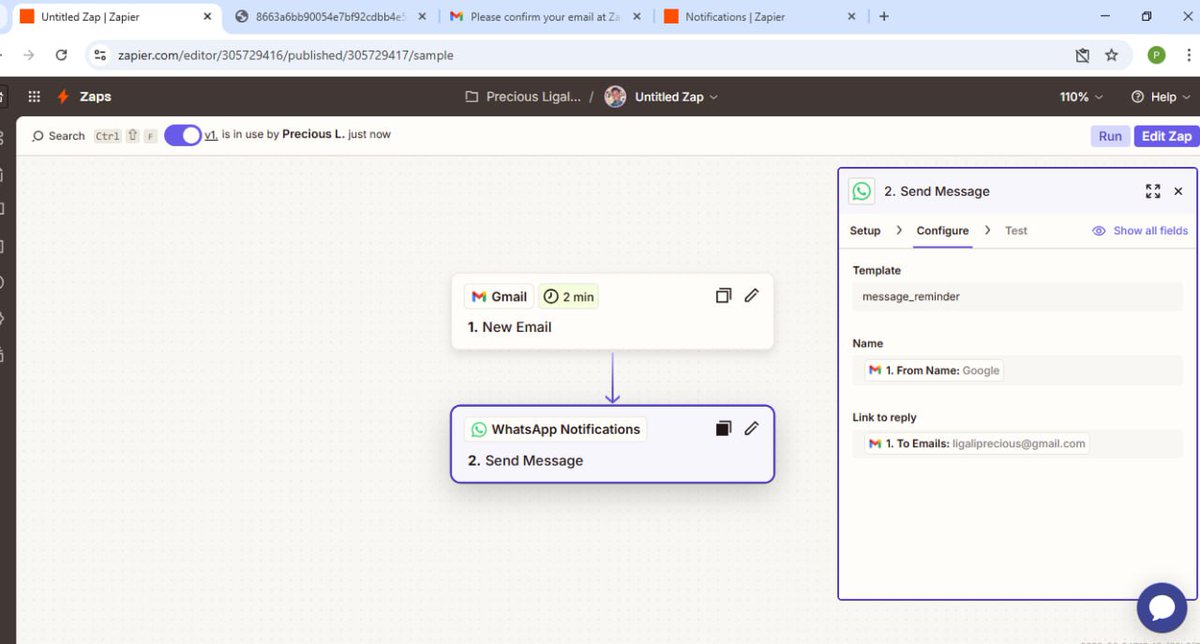Click the copy icon on the Send Message step

click(x=723, y=428)
